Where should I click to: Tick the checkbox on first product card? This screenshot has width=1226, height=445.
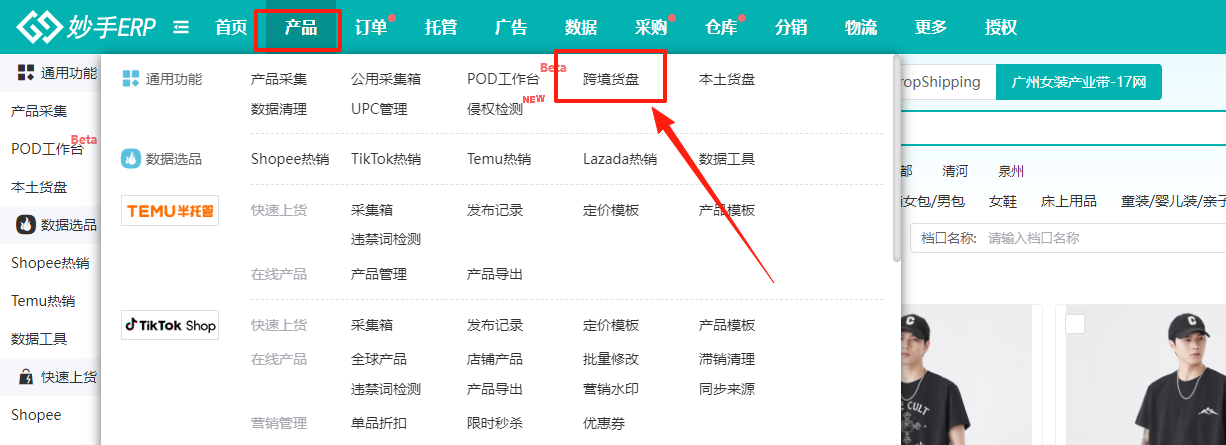[1074, 324]
